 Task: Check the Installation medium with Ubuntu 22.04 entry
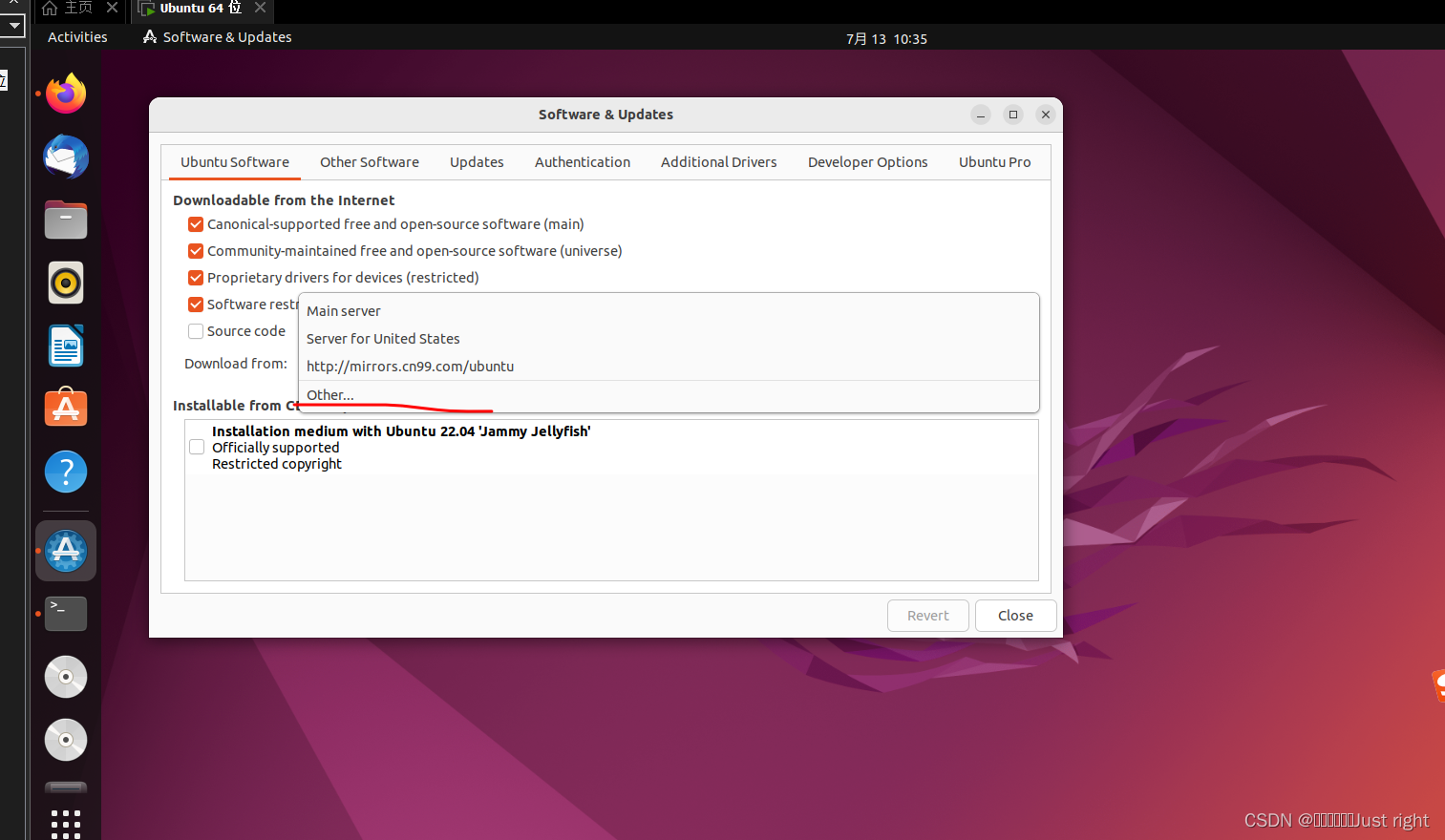pyautogui.click(x=196, y=447)
